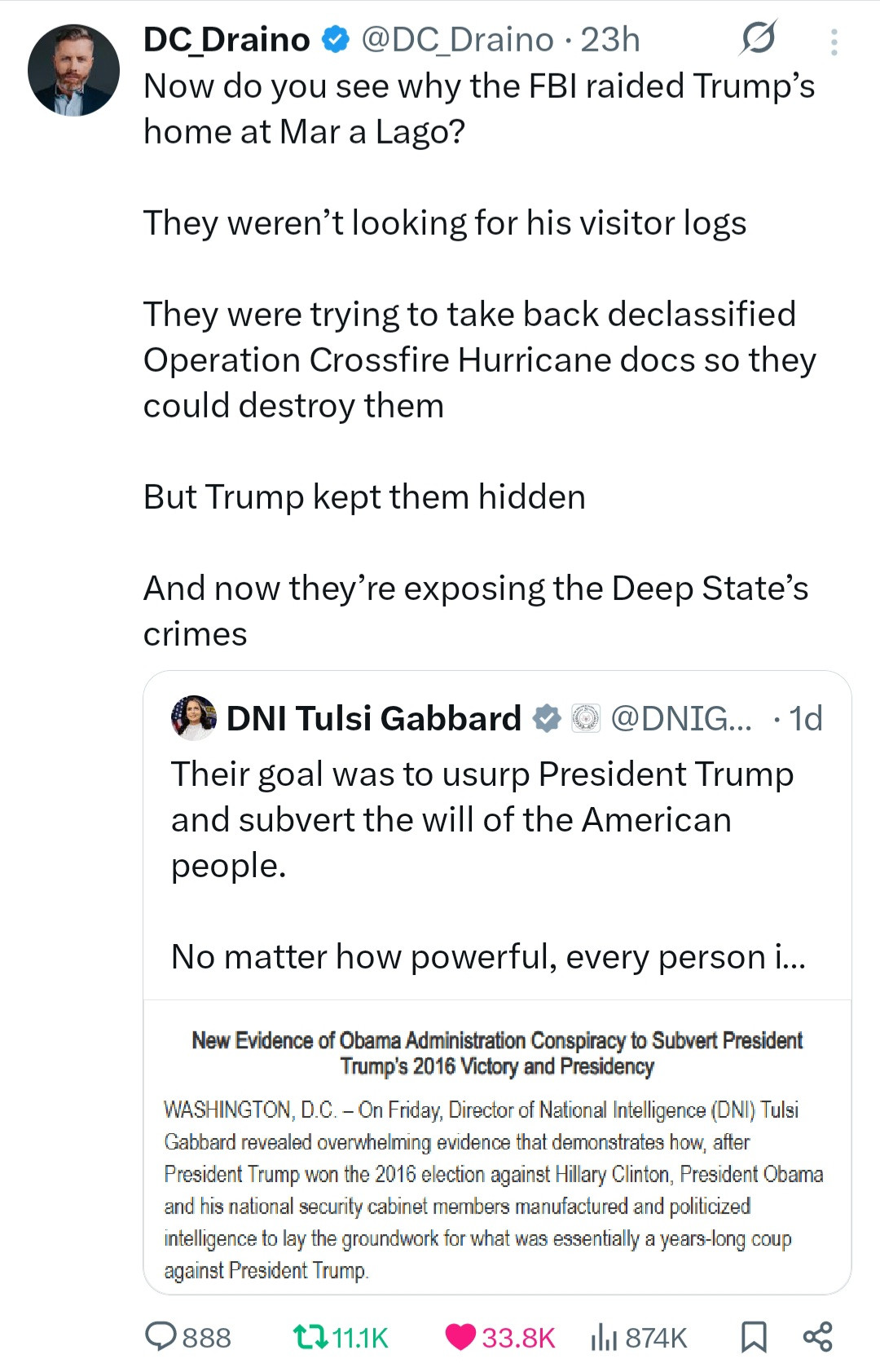The height and width of the screenshot is (1372, 880).
Task: Open DC_Draino's profile picture
Action: 73,70
